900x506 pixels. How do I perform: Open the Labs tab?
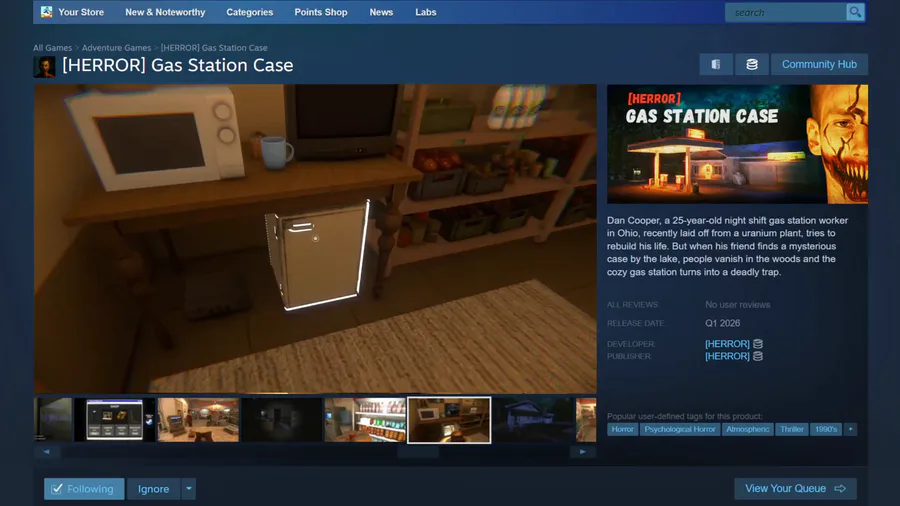(426, 12)
